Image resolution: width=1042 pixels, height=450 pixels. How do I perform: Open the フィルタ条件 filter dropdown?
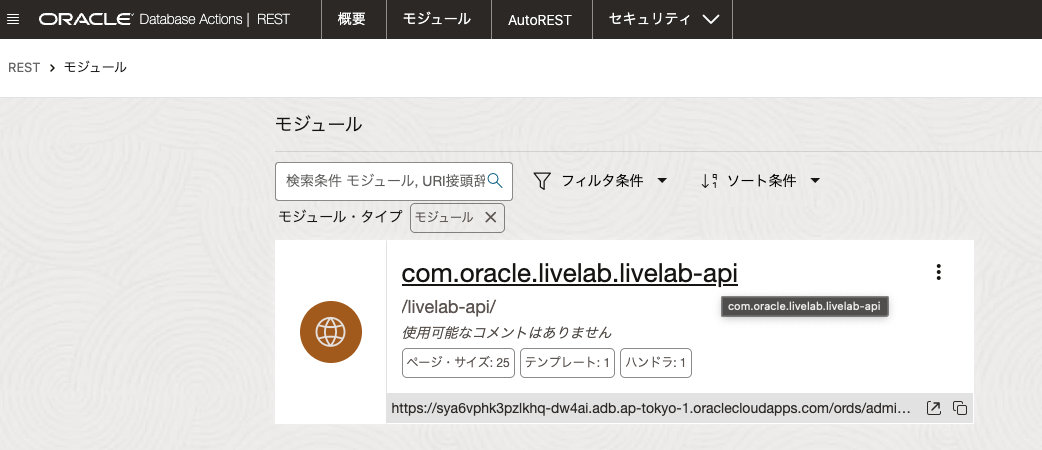601,181
